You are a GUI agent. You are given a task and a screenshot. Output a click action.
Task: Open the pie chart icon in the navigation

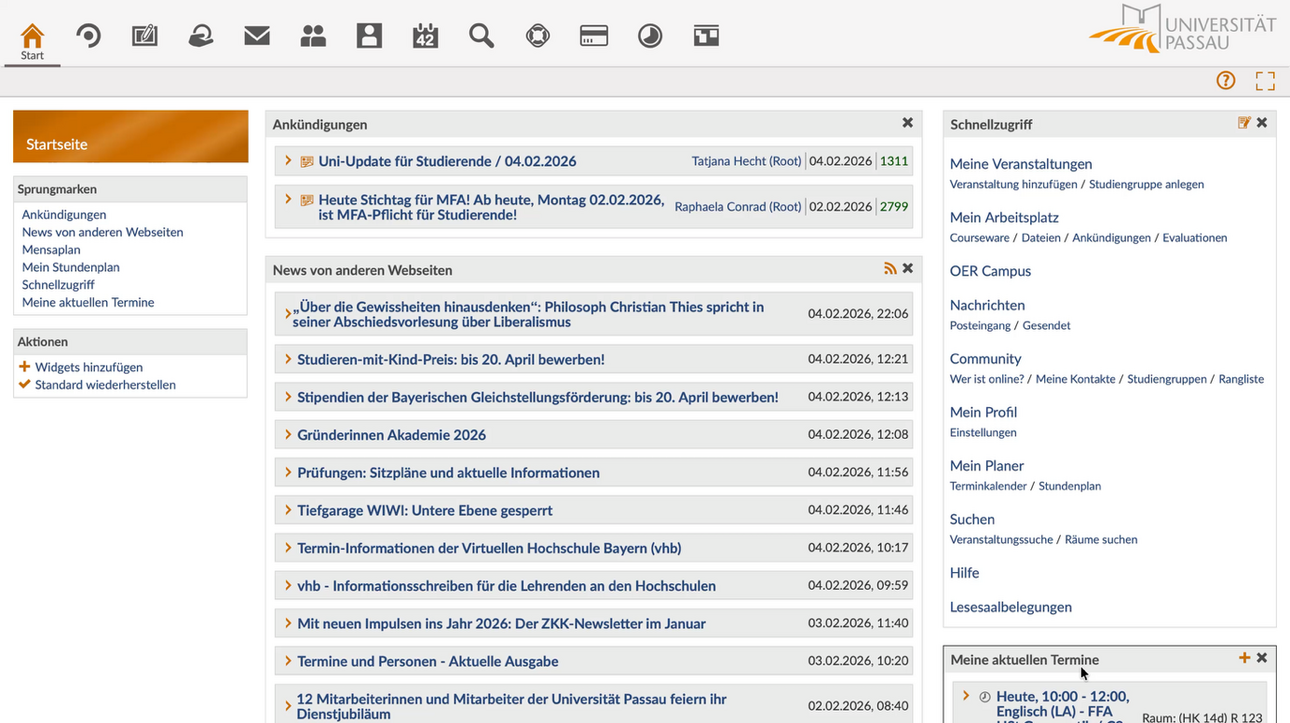coord(650,36)
